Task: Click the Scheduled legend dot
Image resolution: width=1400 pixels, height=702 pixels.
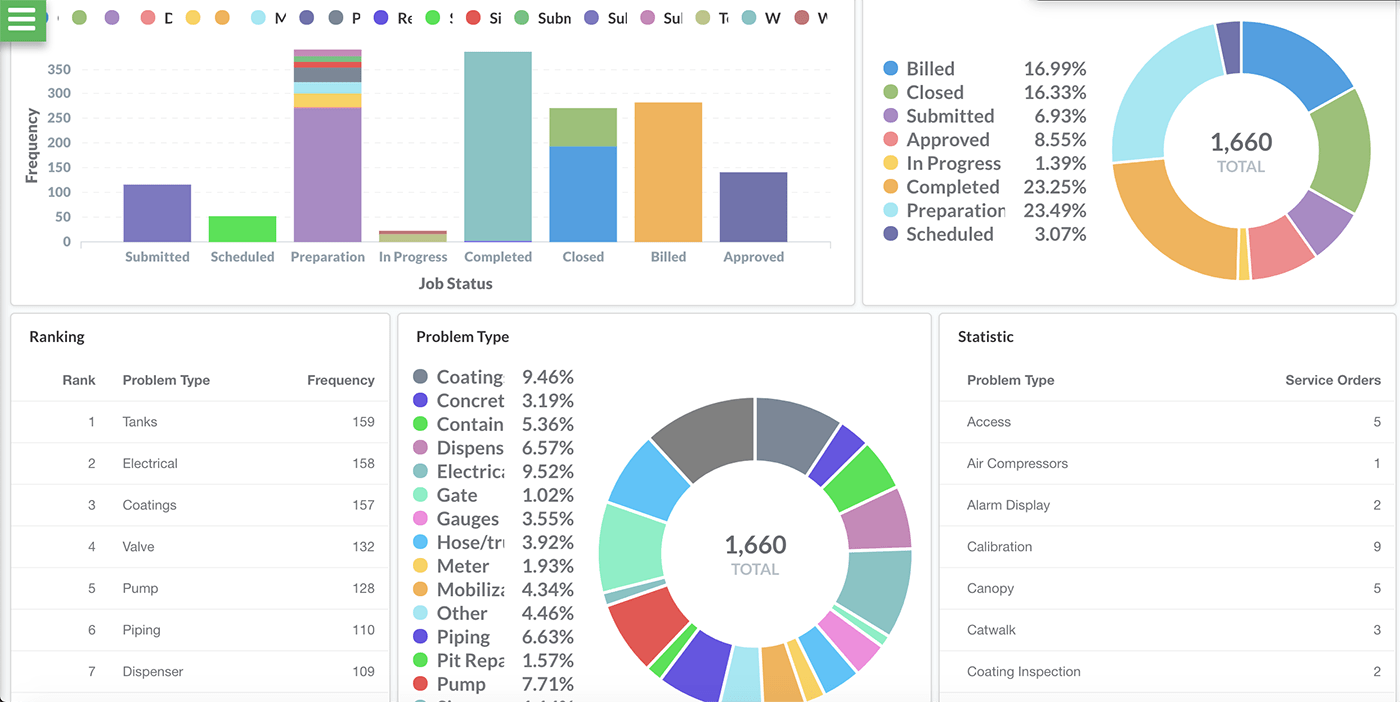Action: tap(890, 234)
